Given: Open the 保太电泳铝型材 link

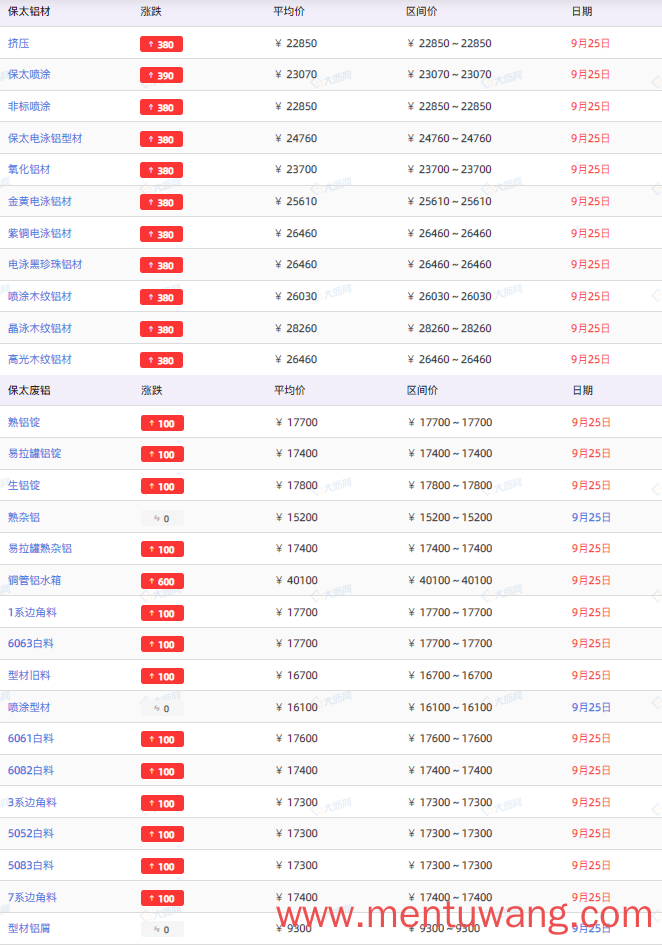Looking at the screenshot, I should pos(45,139).
